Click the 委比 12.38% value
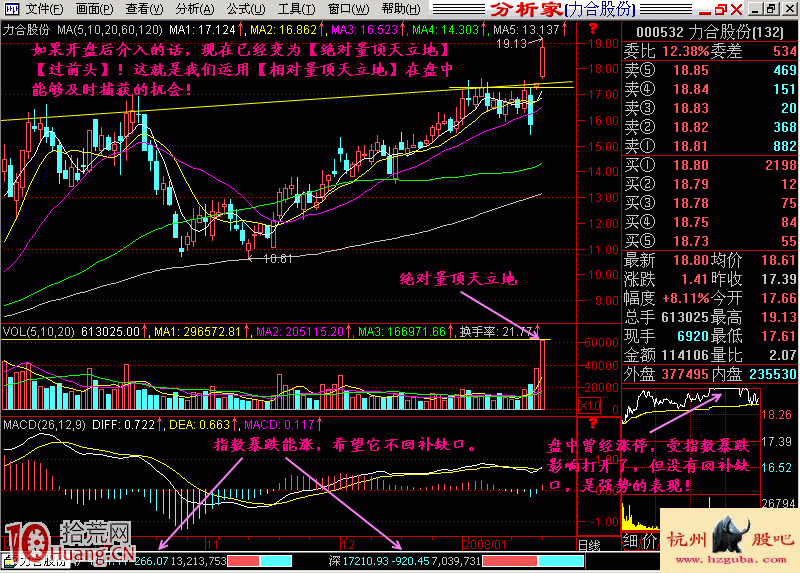 (x=686, y=52)
